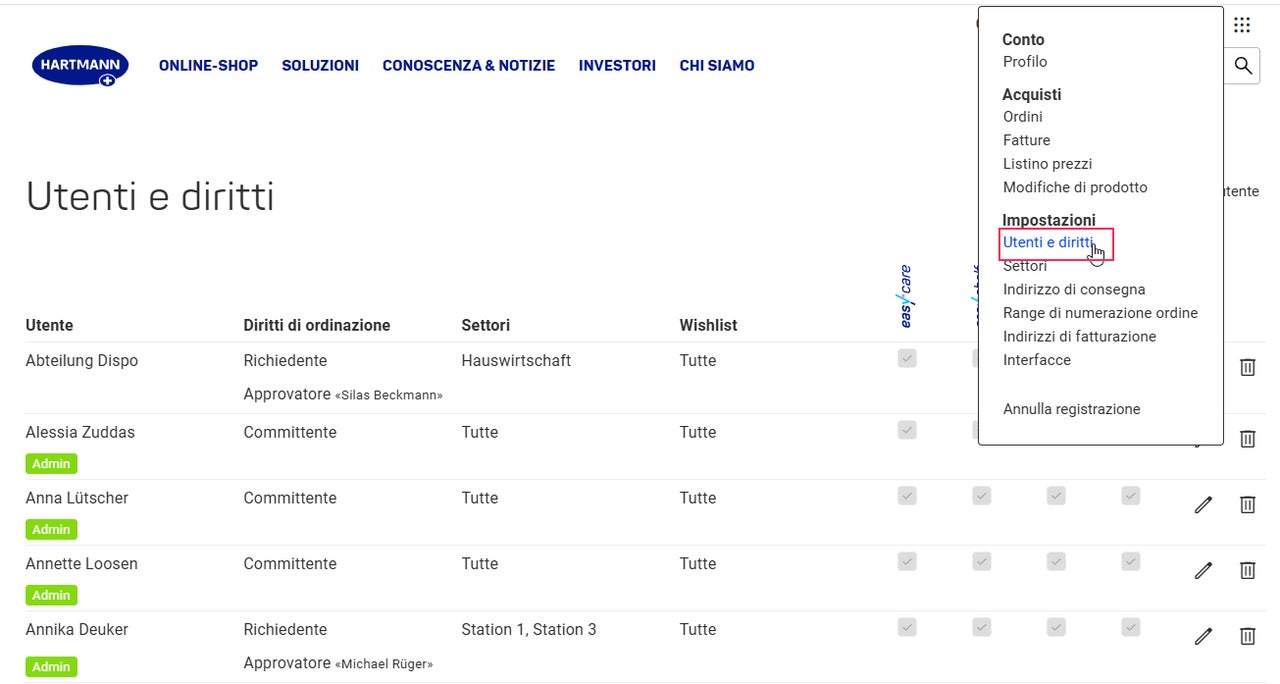
Task: Click the Hartmann logo
Action: (x=80, y=66)
